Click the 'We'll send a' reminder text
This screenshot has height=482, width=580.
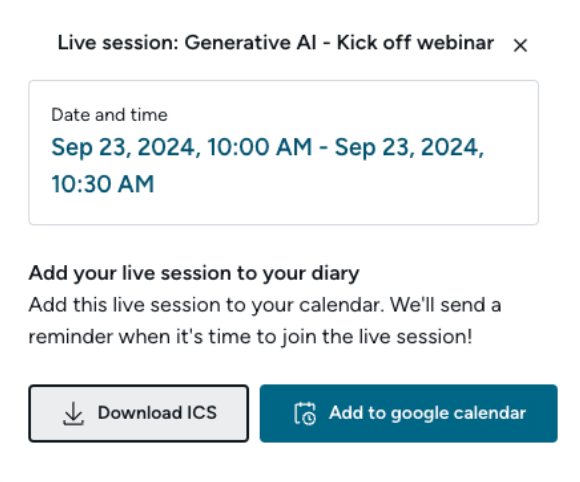tap(446, 305)
